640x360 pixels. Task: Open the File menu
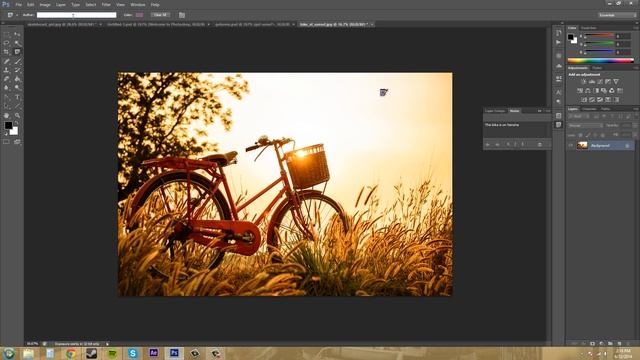(18, 5)
